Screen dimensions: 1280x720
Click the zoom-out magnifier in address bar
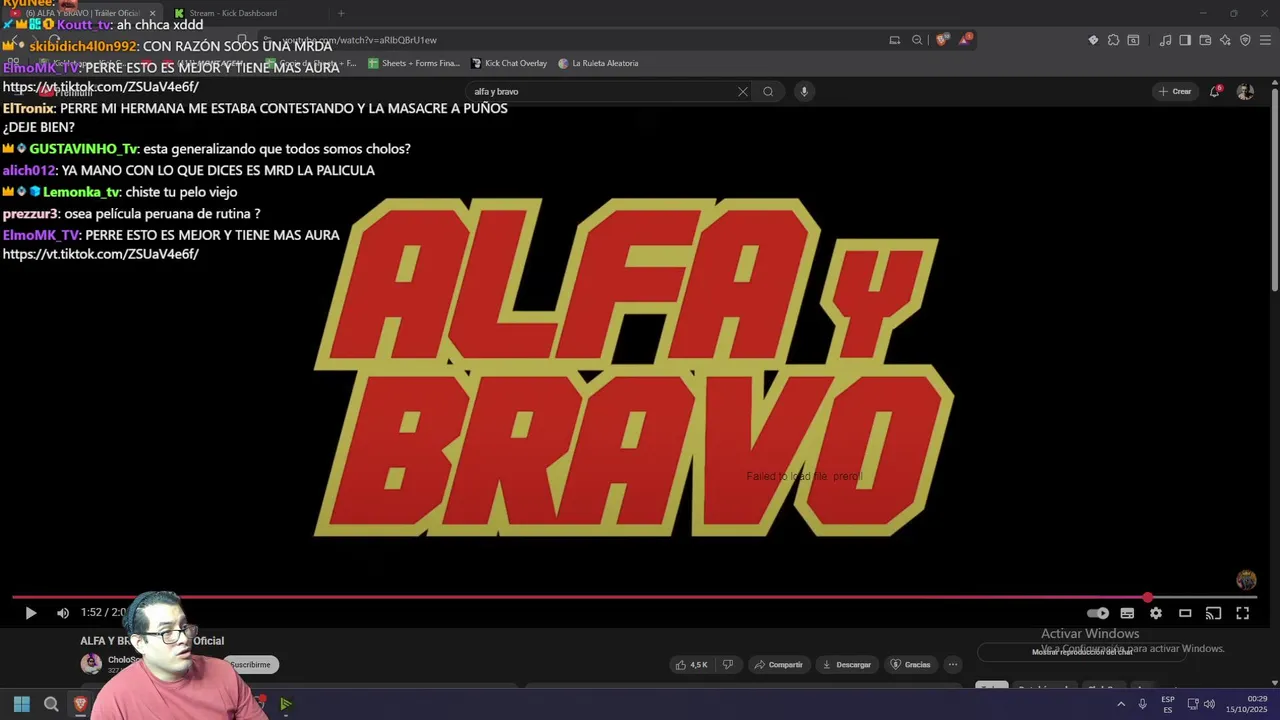coord(917,40)
